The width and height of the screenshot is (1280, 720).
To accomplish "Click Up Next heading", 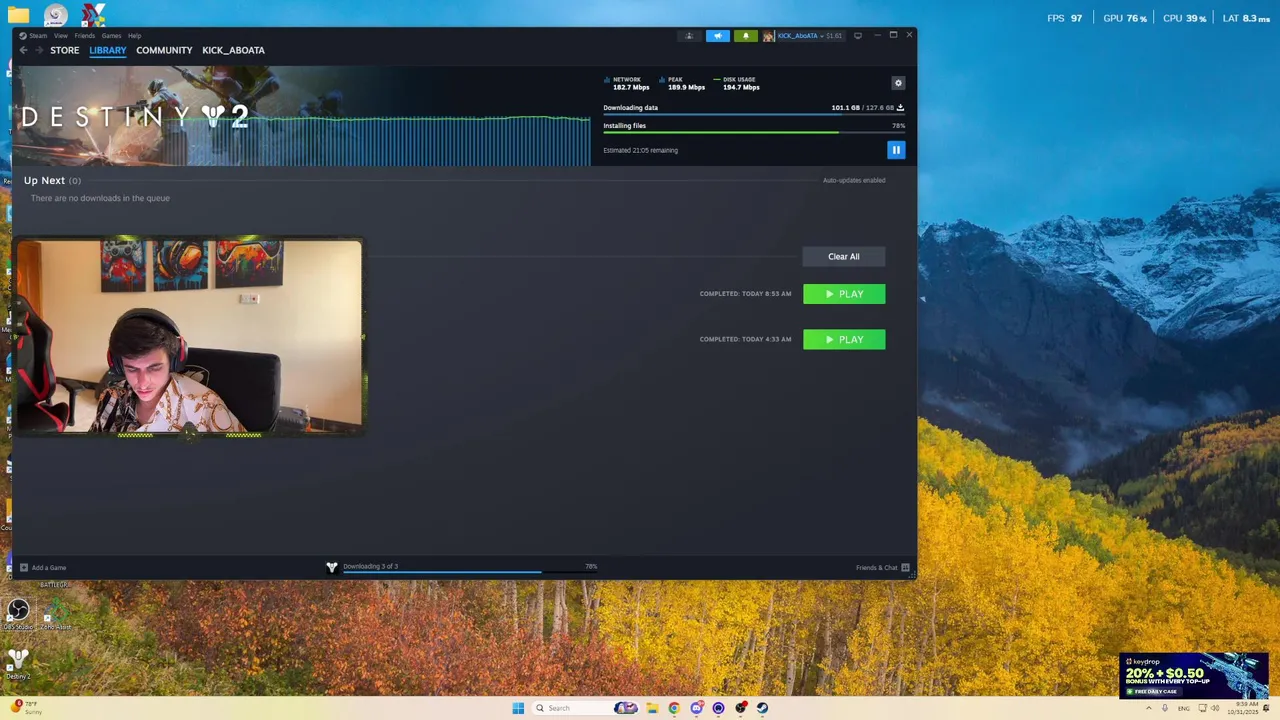I will click(x=44, y=180).
